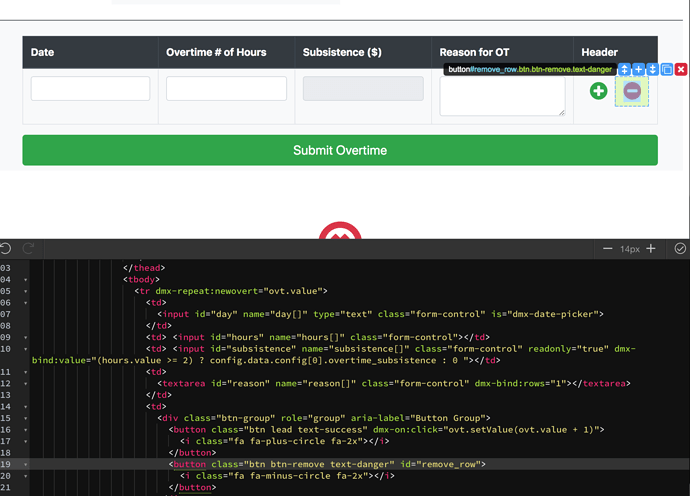Image resolution: width=690 pixels, height=496 pixels.
Task: Collapse the tbody code fold arrow
Action: 26,280
